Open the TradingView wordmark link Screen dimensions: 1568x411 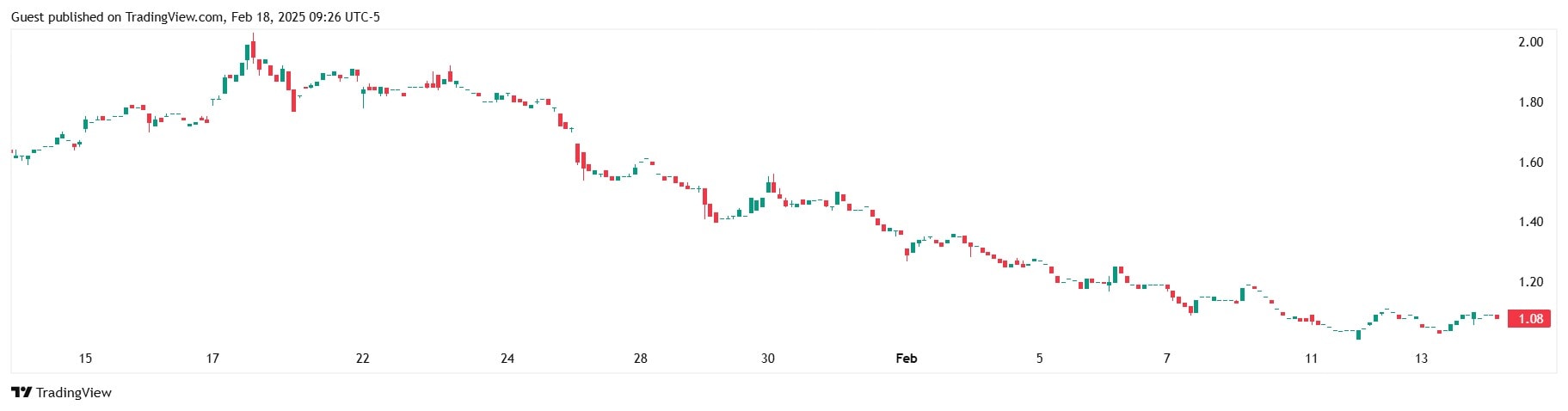pyautogui.click(x=73, y=393)
